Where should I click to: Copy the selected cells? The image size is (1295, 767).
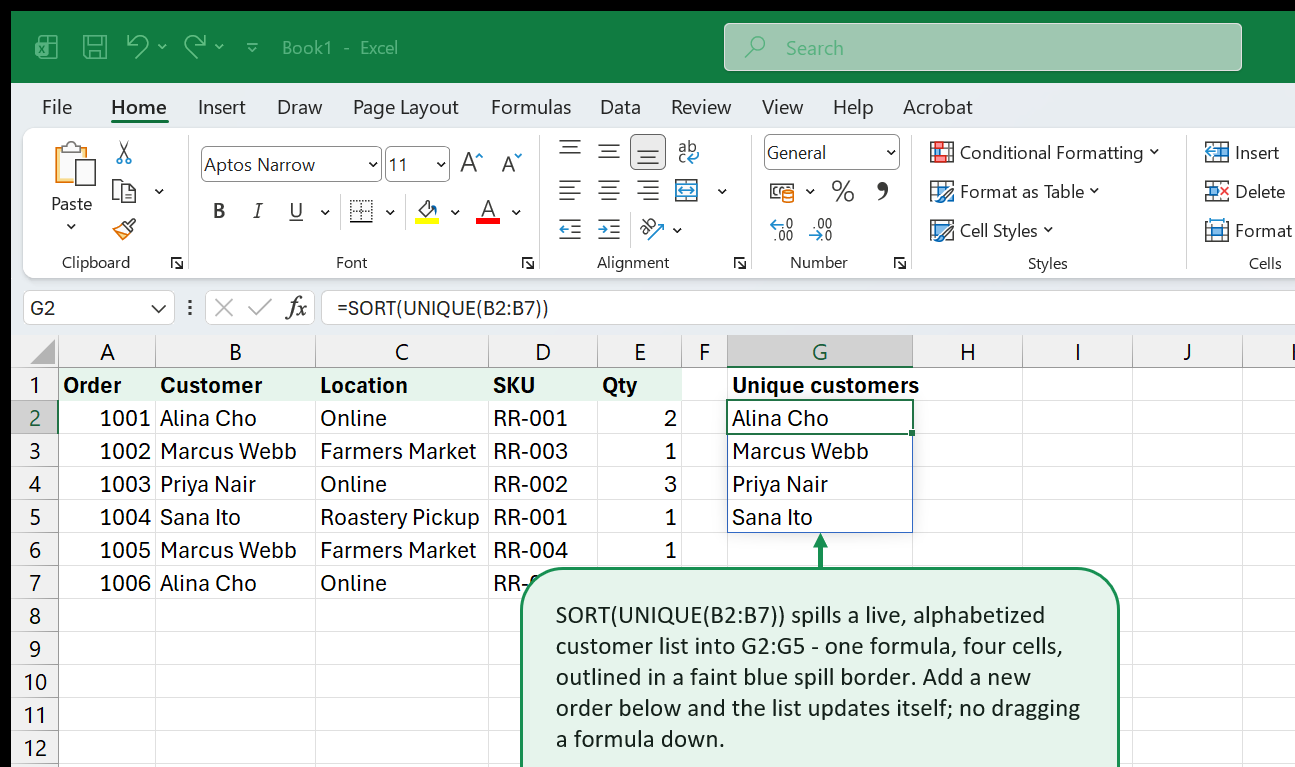pos(124,191)
